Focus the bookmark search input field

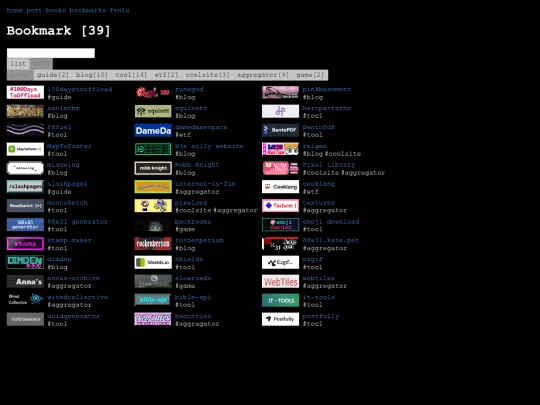point(51,53)
